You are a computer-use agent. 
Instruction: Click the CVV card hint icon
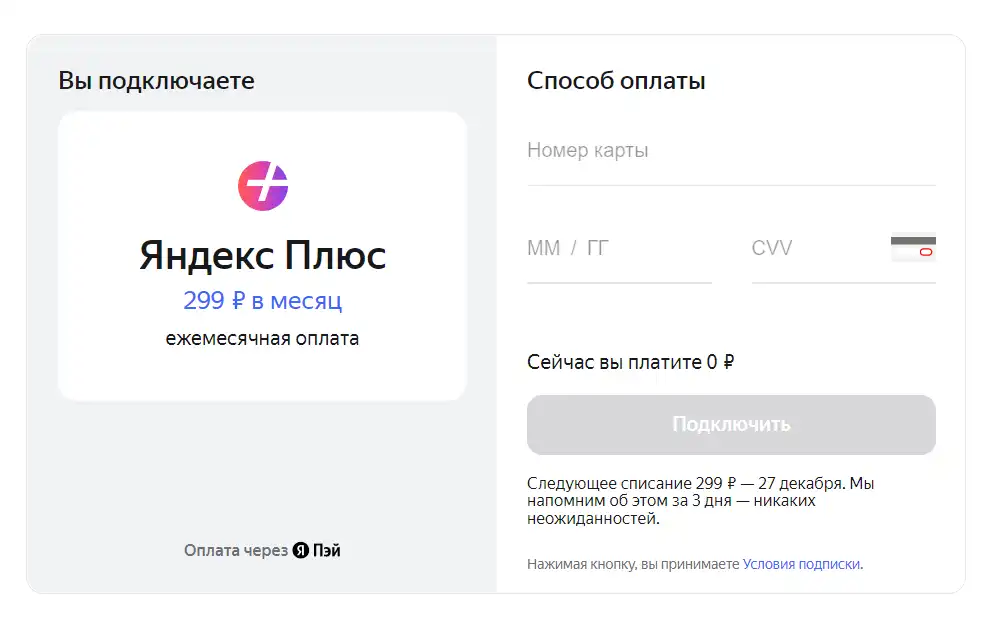click(x=913, y=247)
